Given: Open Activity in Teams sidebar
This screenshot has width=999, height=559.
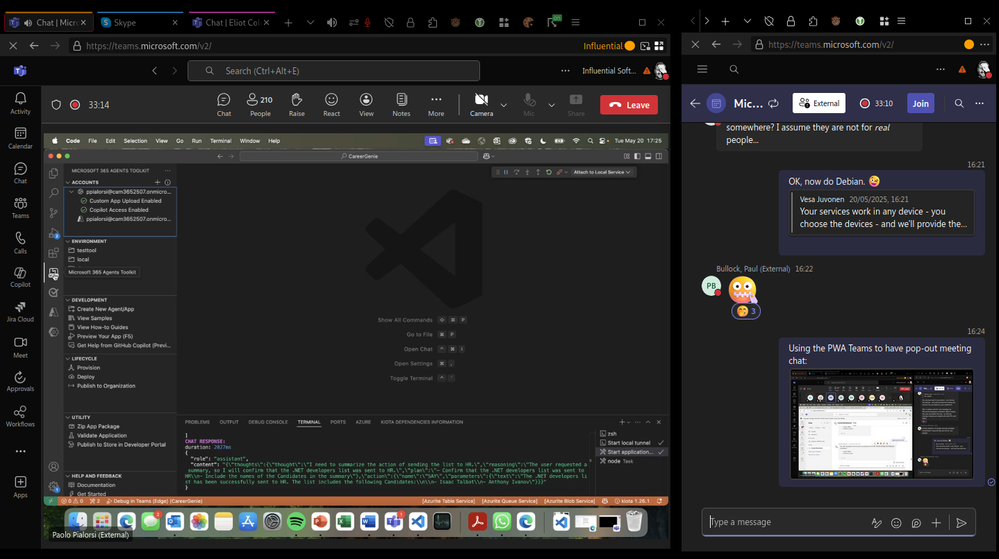Looking at the screenshot, I should (x=20, y=103).
